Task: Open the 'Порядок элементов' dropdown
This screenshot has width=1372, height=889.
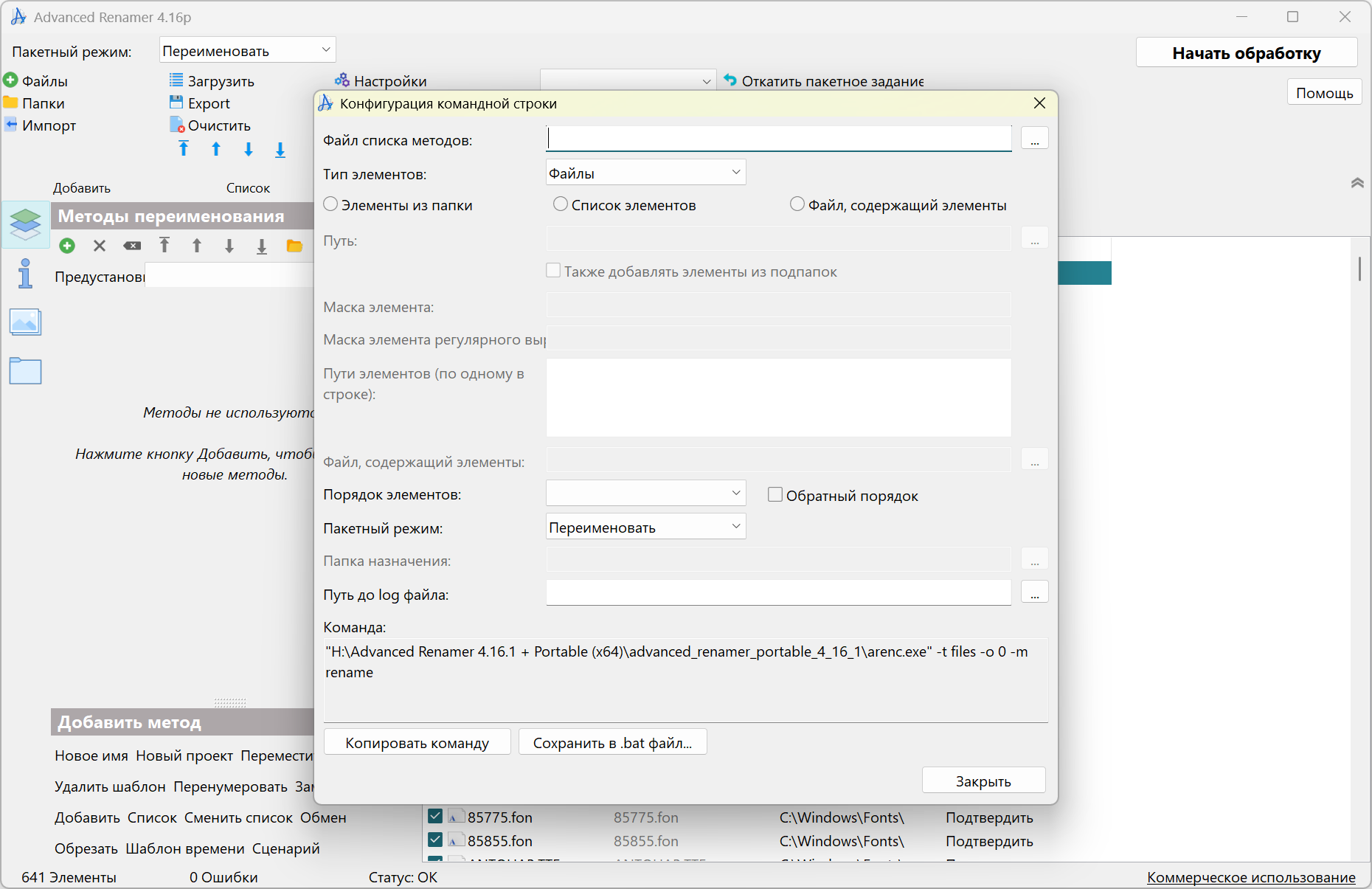Action: 645,493
